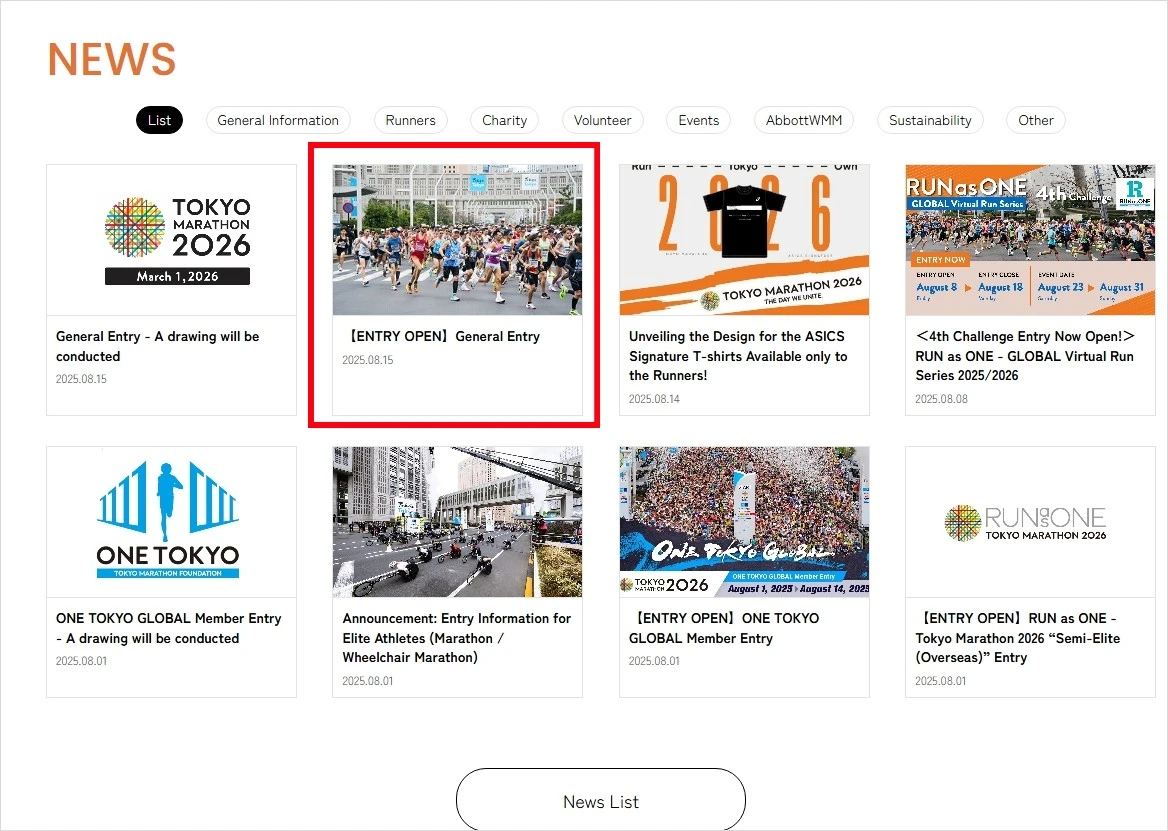
Task: Open ONE TOKYO logo thumbnail
Action: 171,521
